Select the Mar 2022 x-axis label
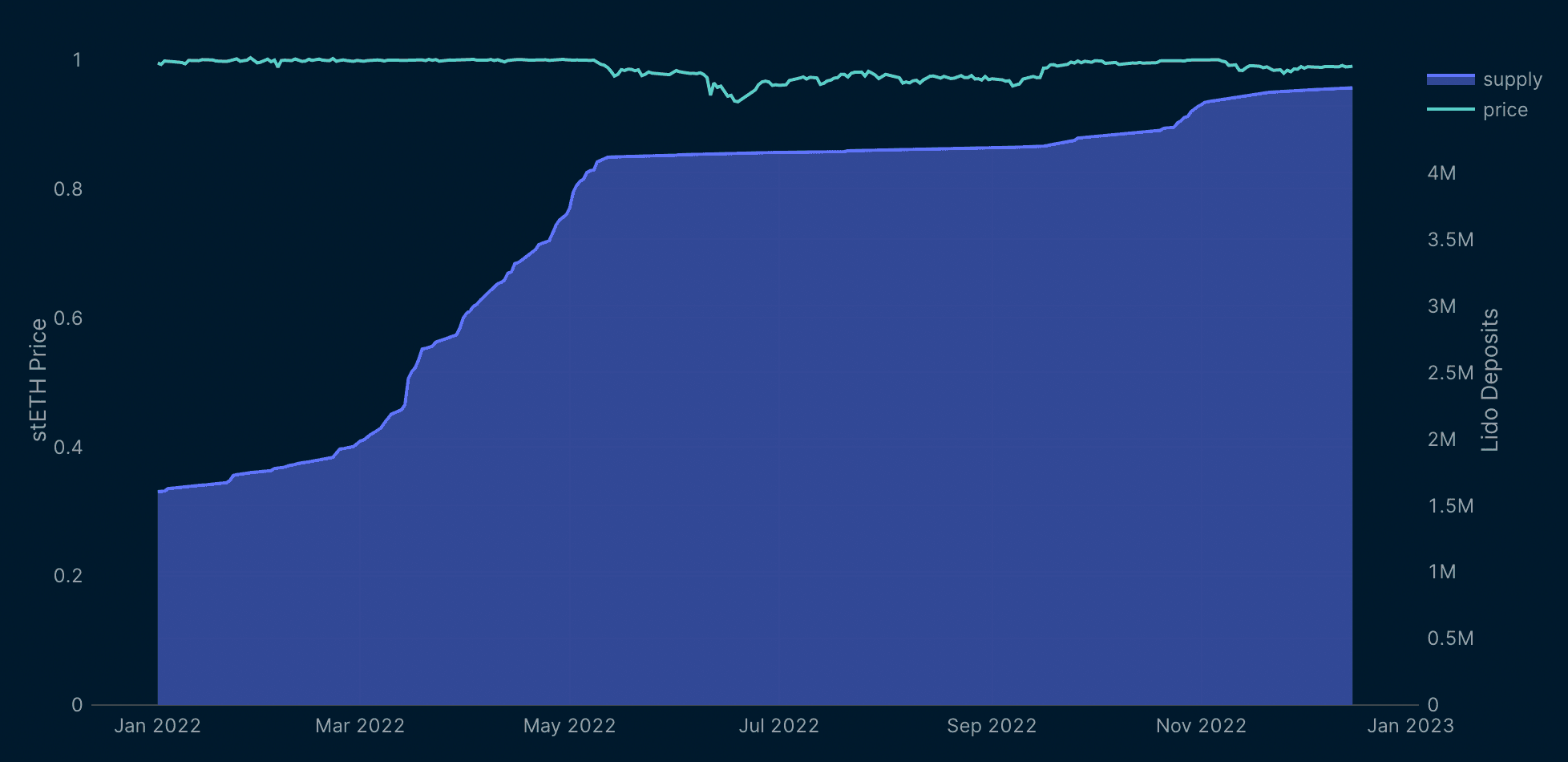Viewport: 1568px width, 762px height. (360, 726)
